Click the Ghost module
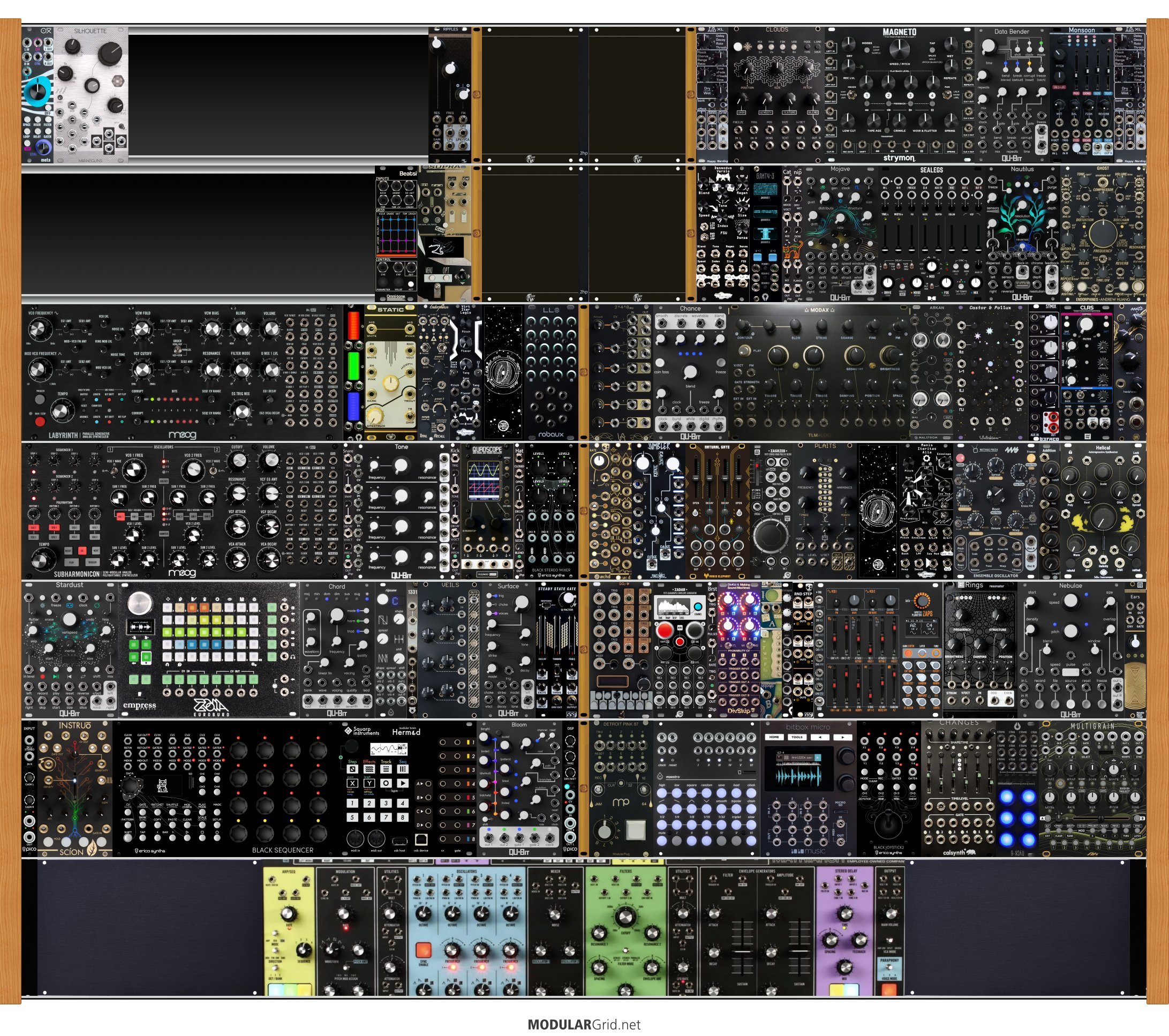This screenshot has height=1036, width=1169. tap(1103, 234)
